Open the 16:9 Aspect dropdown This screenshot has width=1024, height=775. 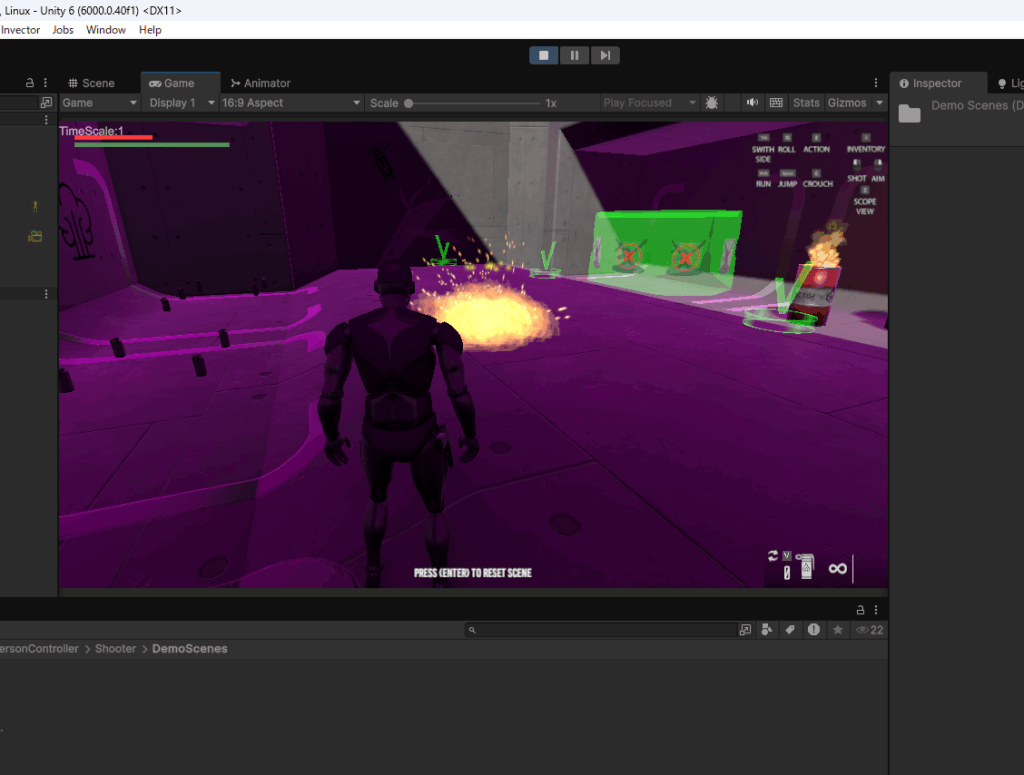(290, 103)
